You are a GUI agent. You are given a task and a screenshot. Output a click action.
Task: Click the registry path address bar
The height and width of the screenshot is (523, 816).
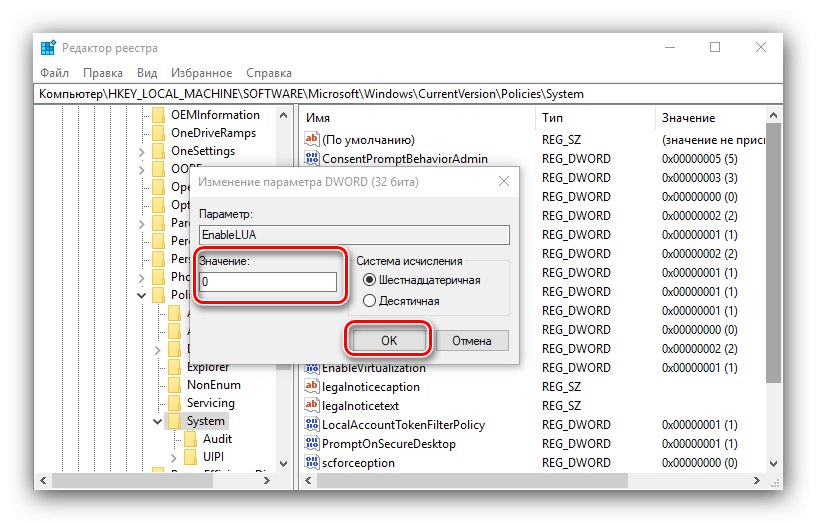(408, 94)
